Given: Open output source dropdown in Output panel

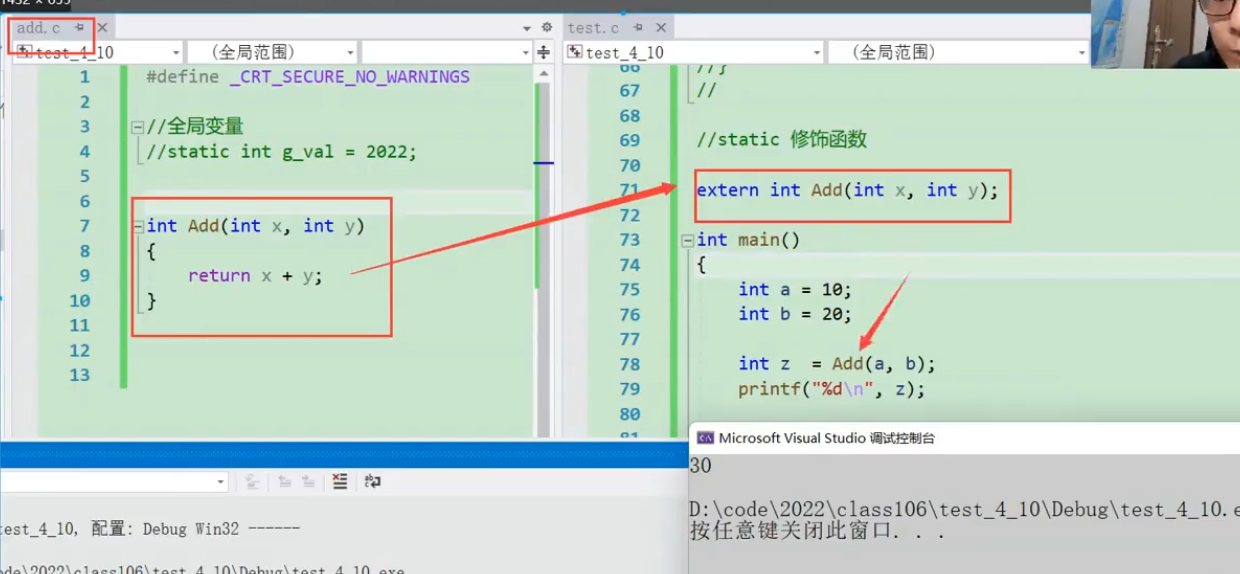Looking at the screenshot, I should coord(115,482).
